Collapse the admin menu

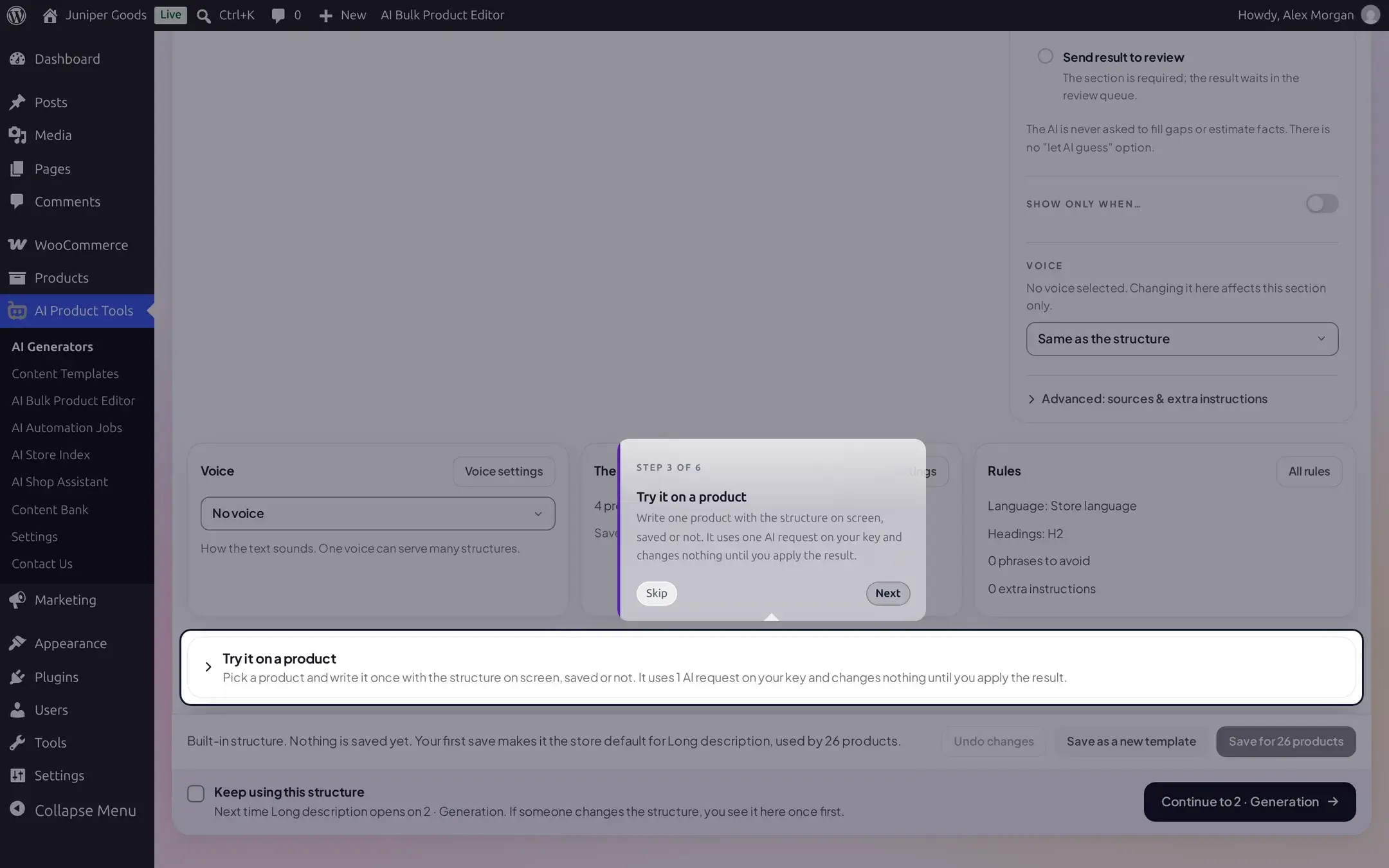tap(73, 810)
